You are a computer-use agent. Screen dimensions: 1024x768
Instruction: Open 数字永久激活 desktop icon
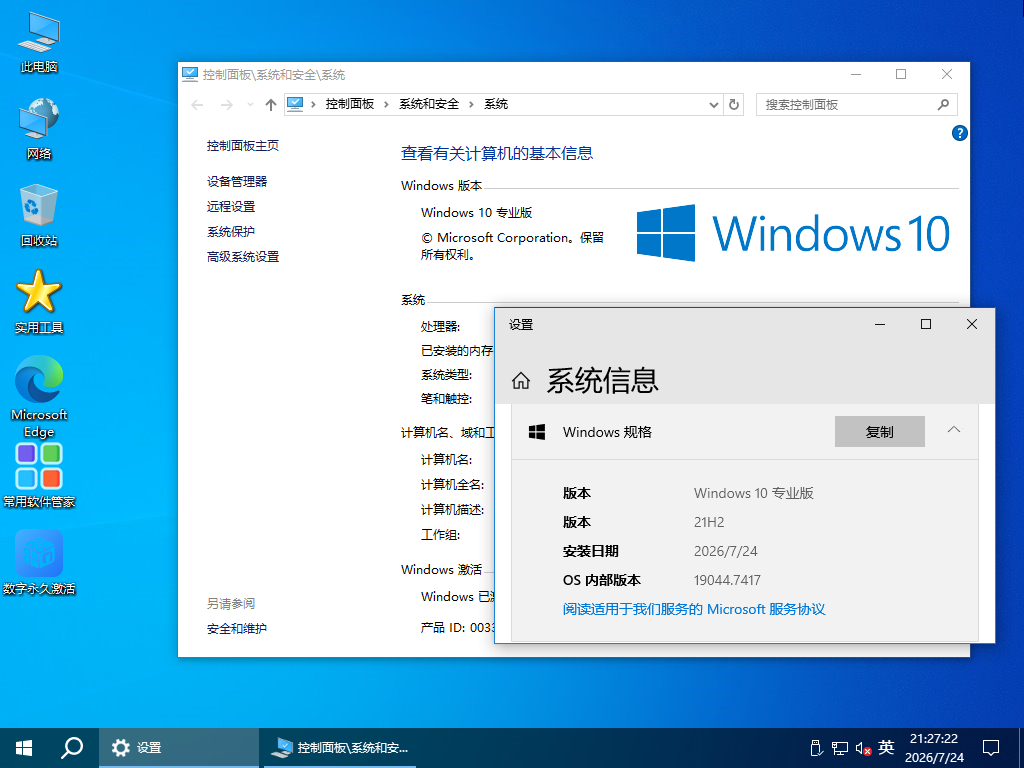(39, 562)
